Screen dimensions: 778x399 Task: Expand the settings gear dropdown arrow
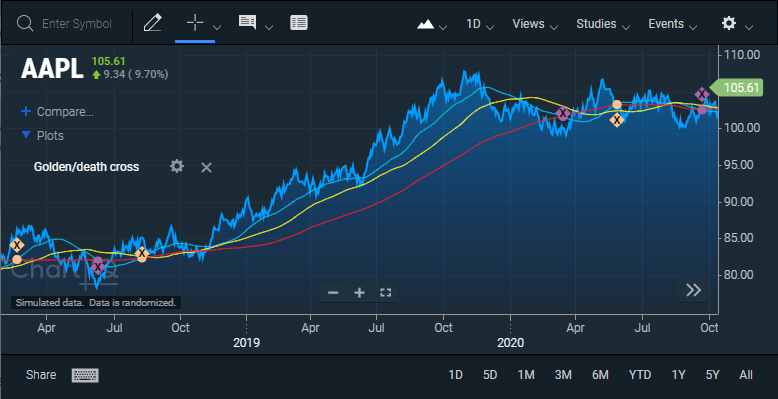pos(749,27)
